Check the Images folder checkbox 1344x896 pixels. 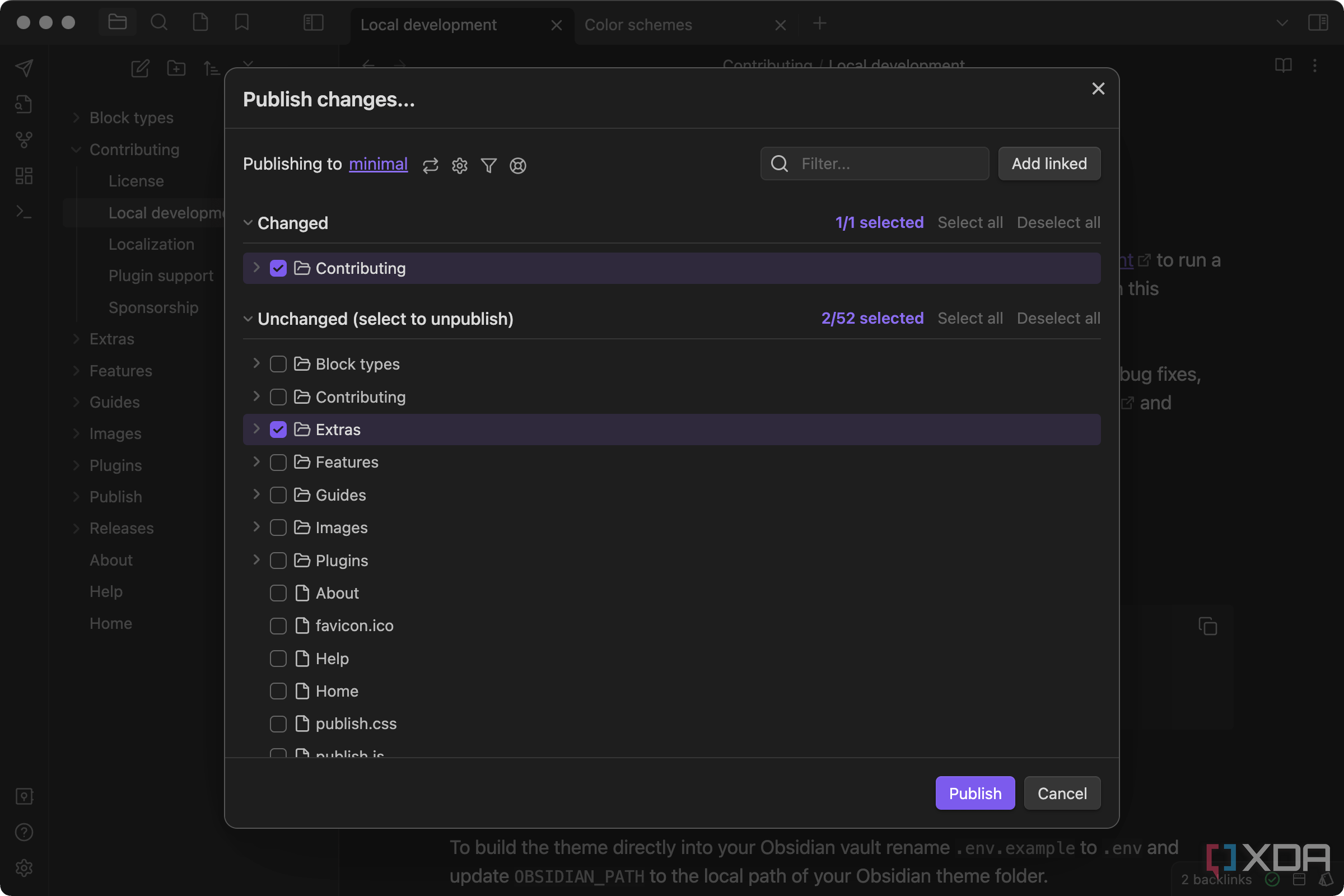[278, 528]
